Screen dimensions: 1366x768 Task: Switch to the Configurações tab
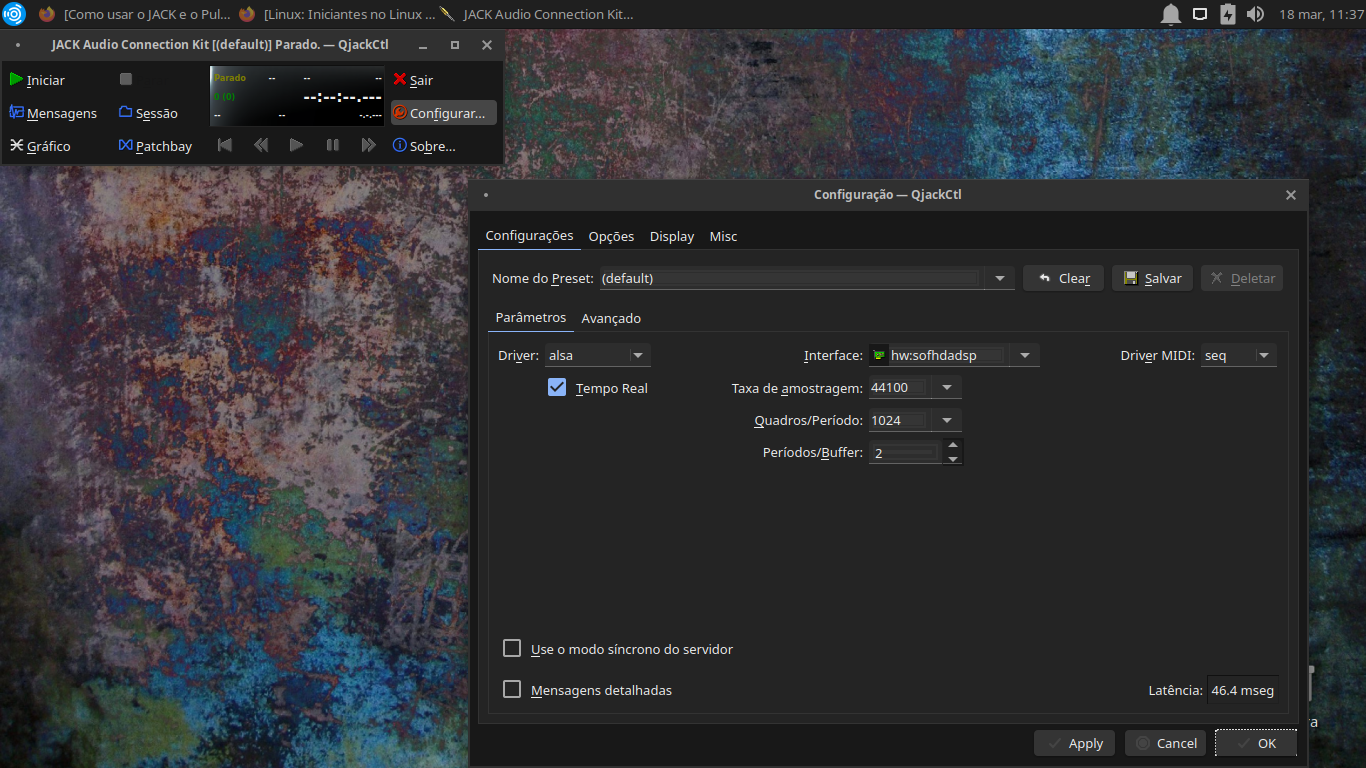(x=529, y=236)
